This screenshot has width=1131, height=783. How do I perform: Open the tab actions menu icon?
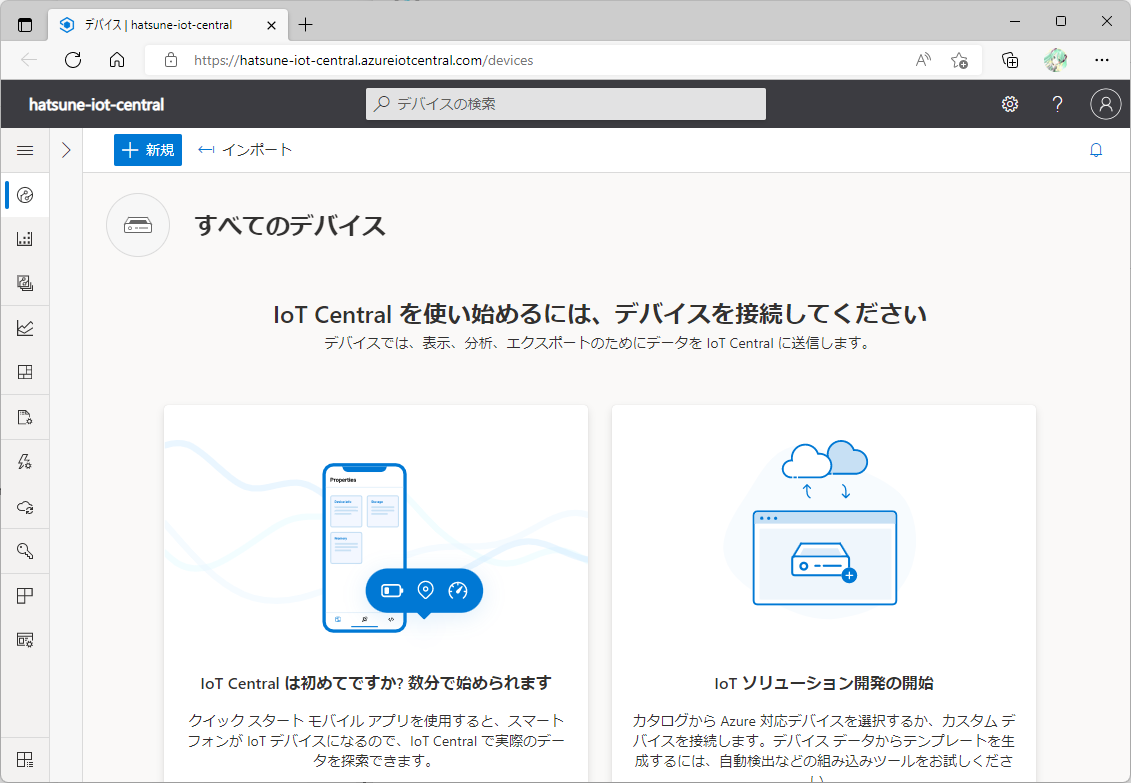25,25
